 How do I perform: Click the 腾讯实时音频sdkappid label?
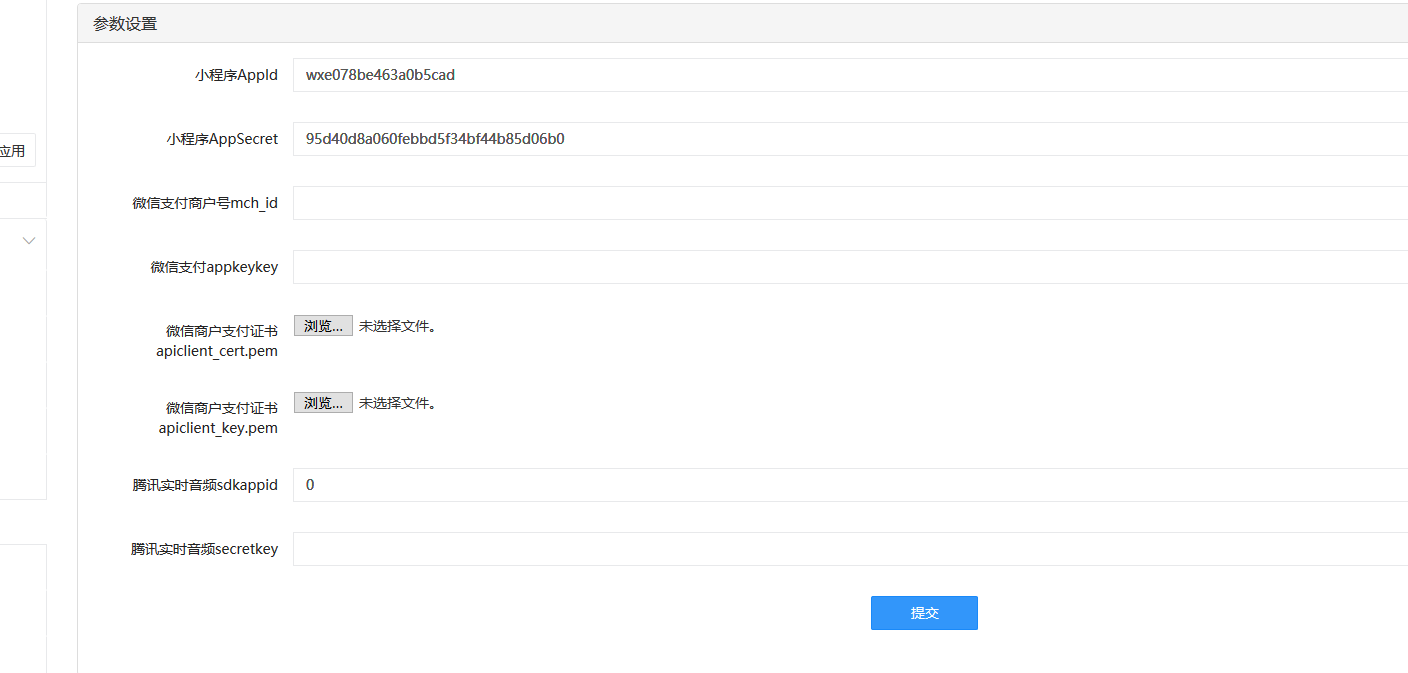click(x=205, y=485)
